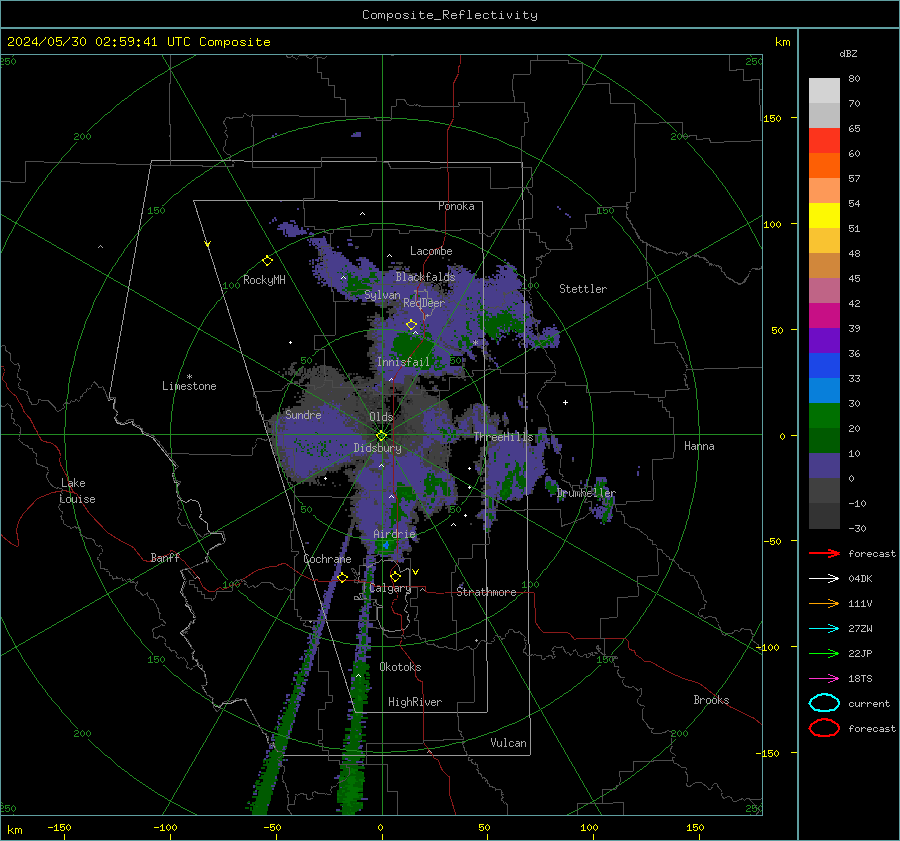The height and width of the screenshot is (841, 900).
Task: Click the white 04DK arrow legend icon
Action: tap(824, 578)
